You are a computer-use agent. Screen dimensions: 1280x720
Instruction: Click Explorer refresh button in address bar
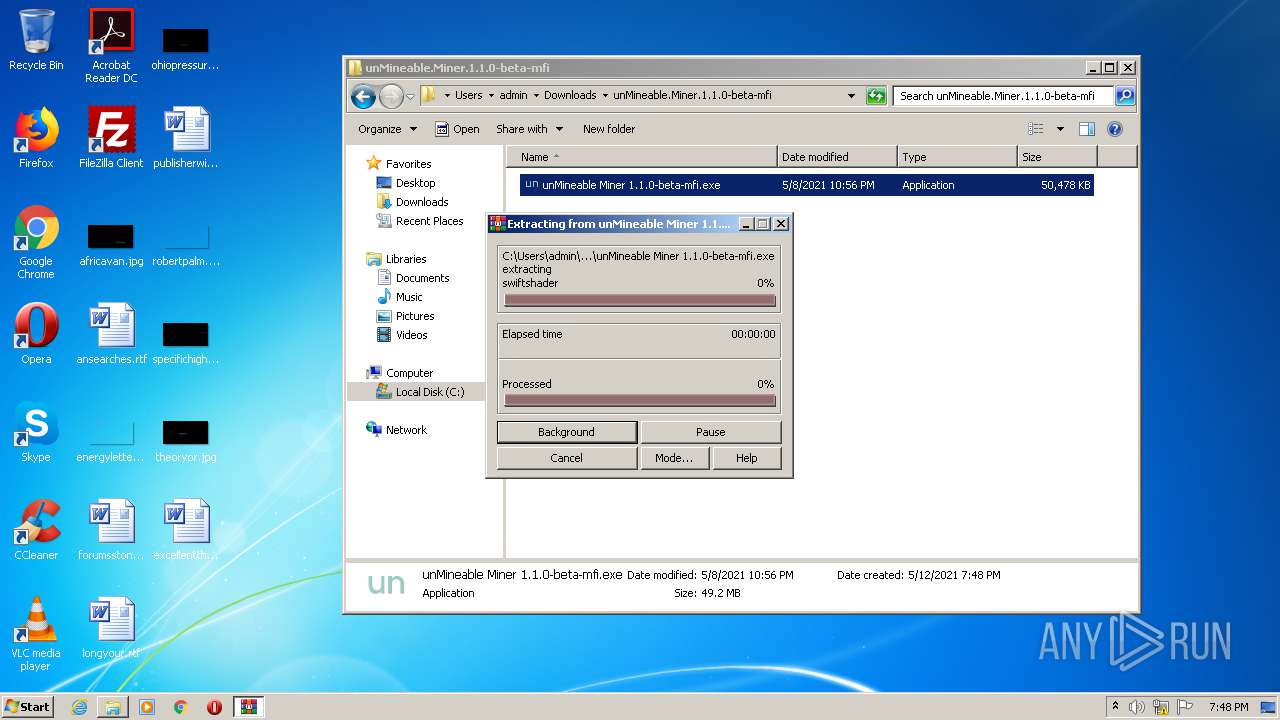point(876,96)
